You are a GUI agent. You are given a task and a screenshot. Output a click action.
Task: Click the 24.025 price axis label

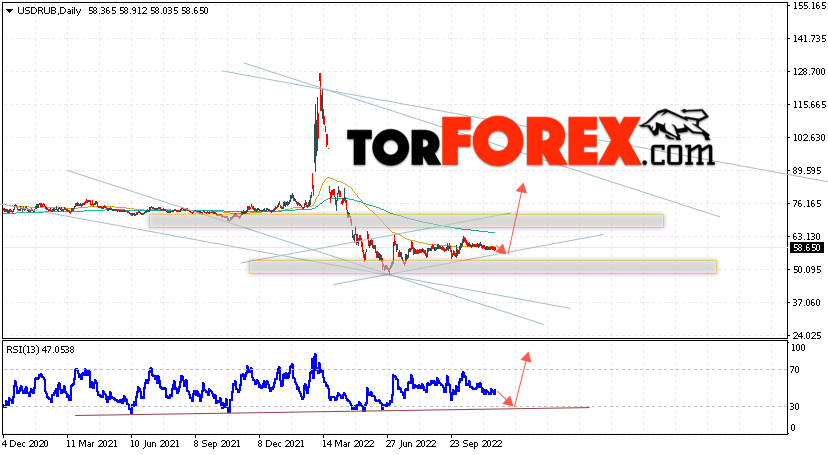coord(807,335)
